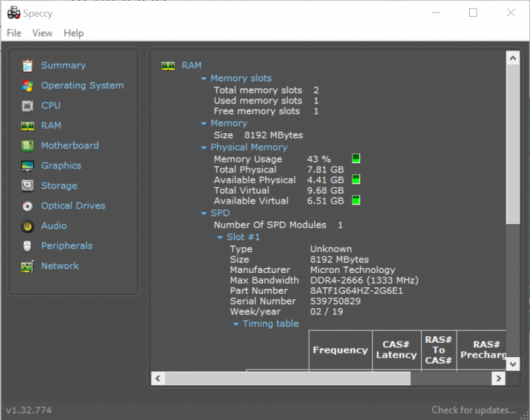
Task: Select the Total Physical 7.81 GB value
Action: (x=325, y=170)
